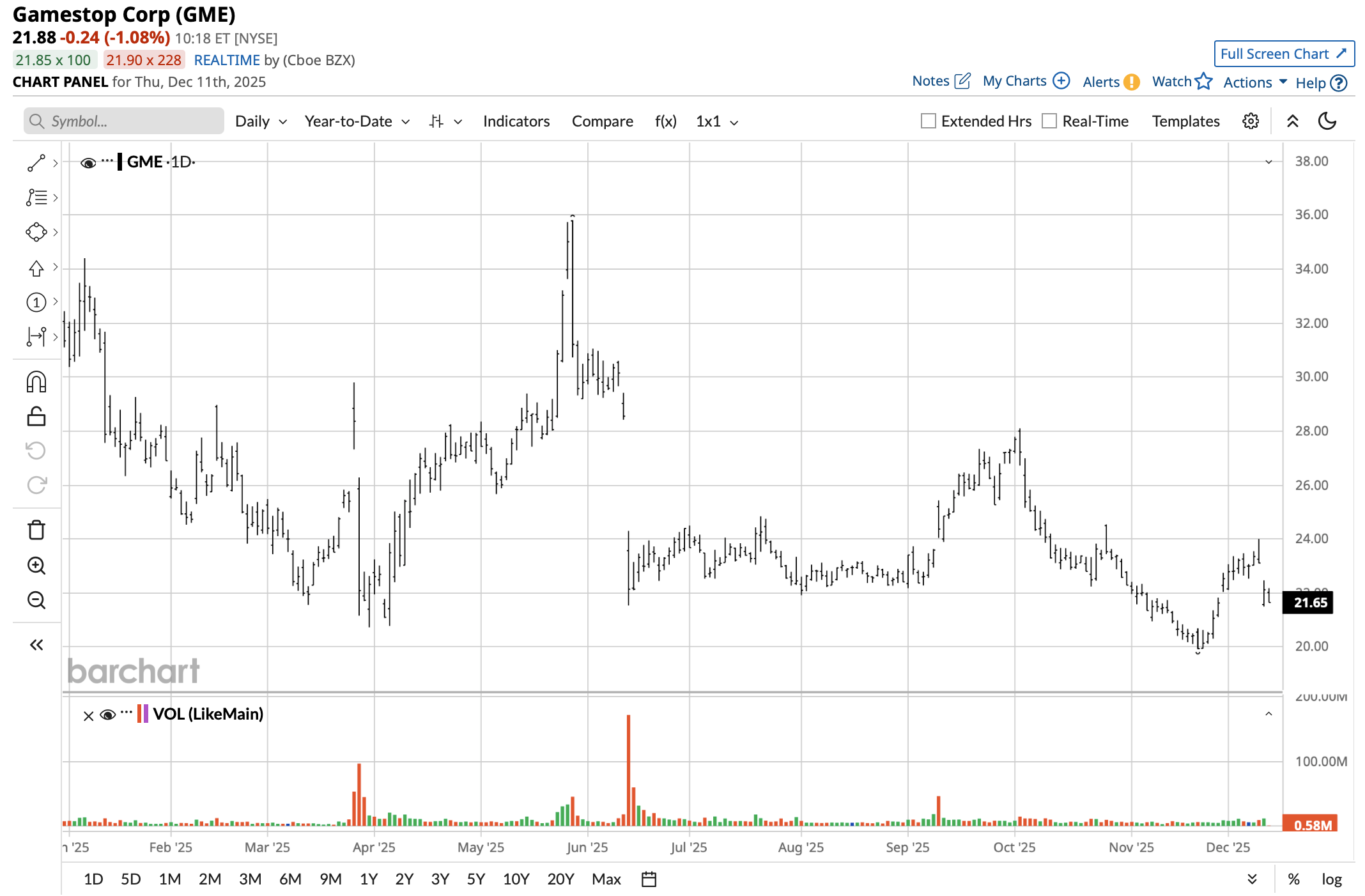1365x896 pixels.
Task: Click the zoom in magnifier icon
Action: point(36,566)
